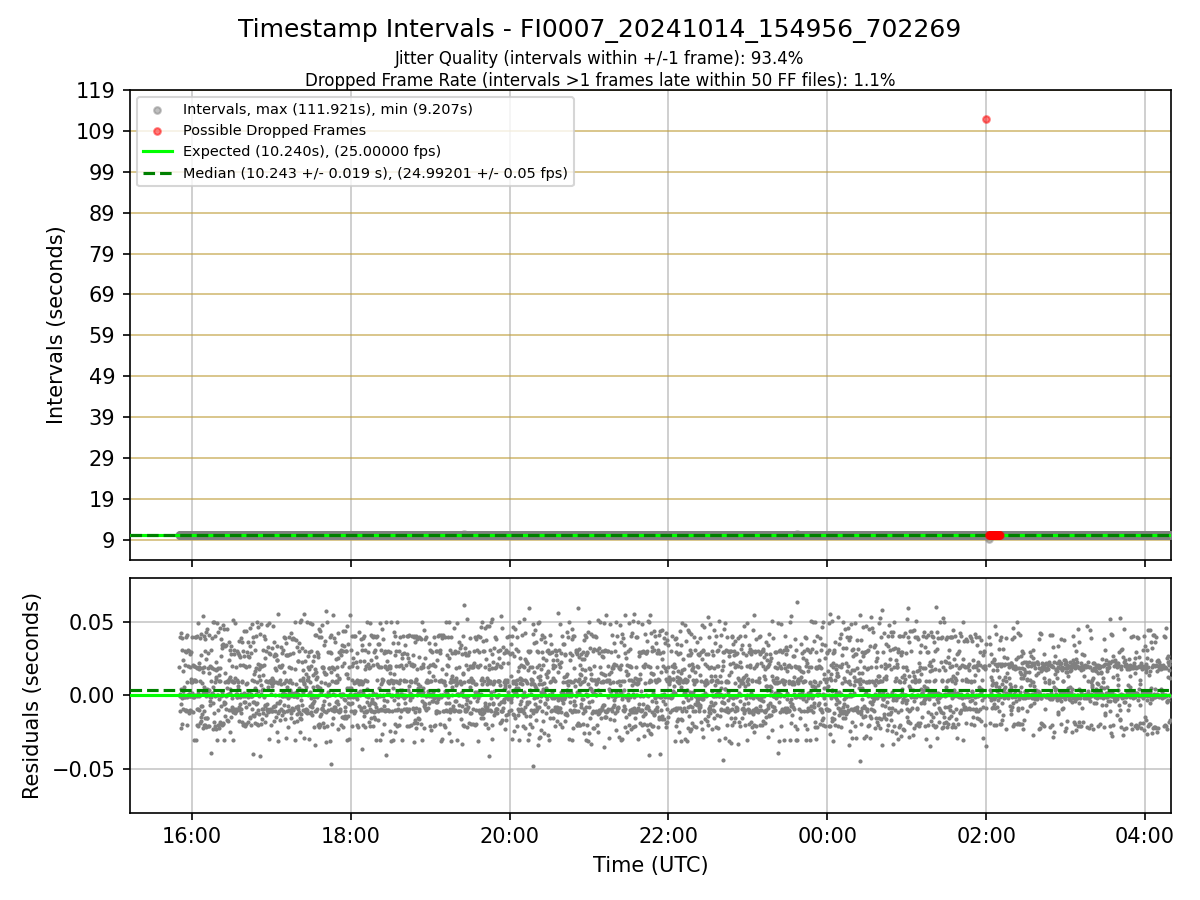Click the plot title 'Timestamp Intervals - FI0007_20241014_154956_702269'
The height and width of the screenshot is (900, 1200).
pos(599,29)
